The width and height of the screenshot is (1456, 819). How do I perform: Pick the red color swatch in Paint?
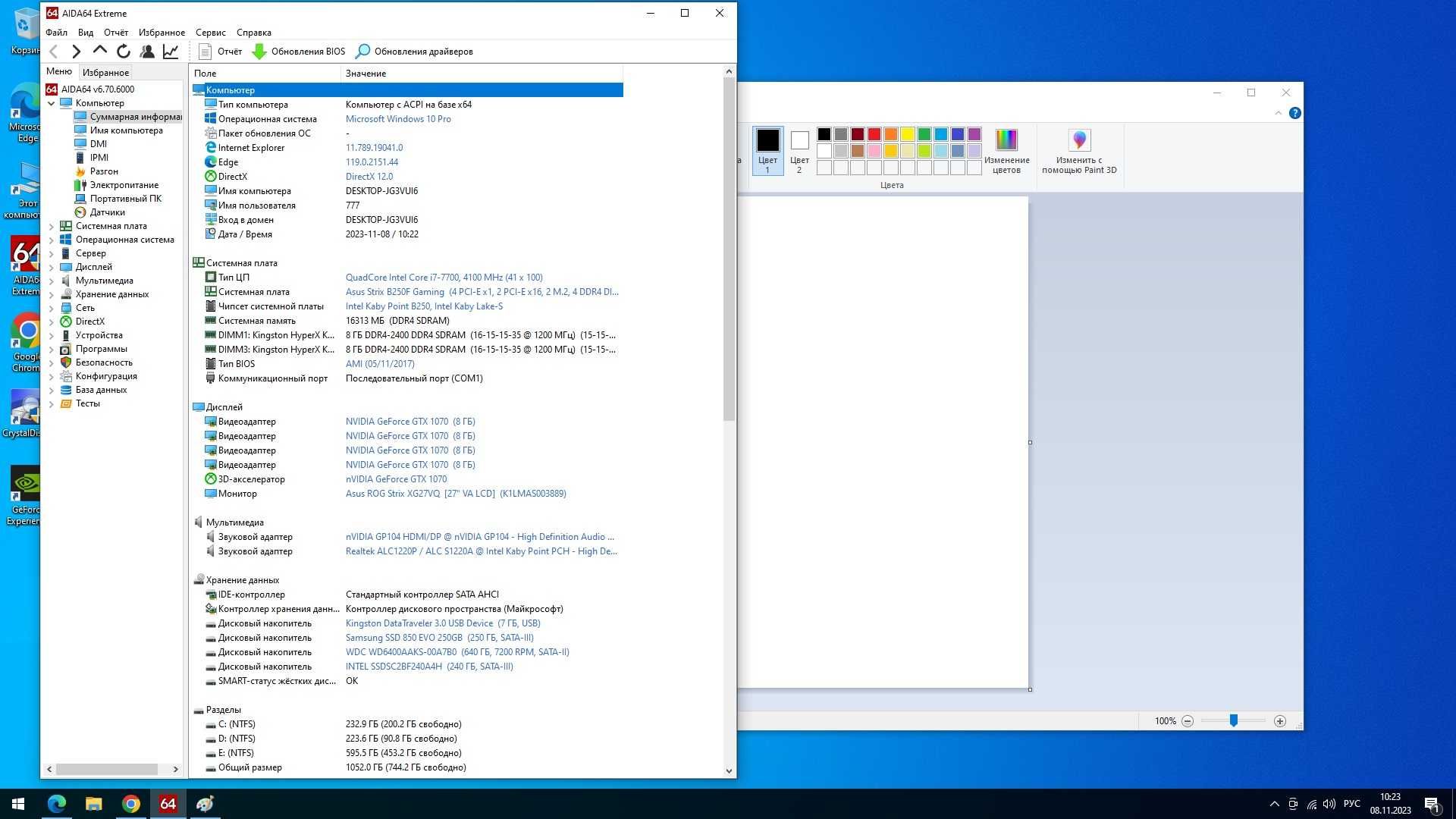pyautogui.click(x=874, y=134)
